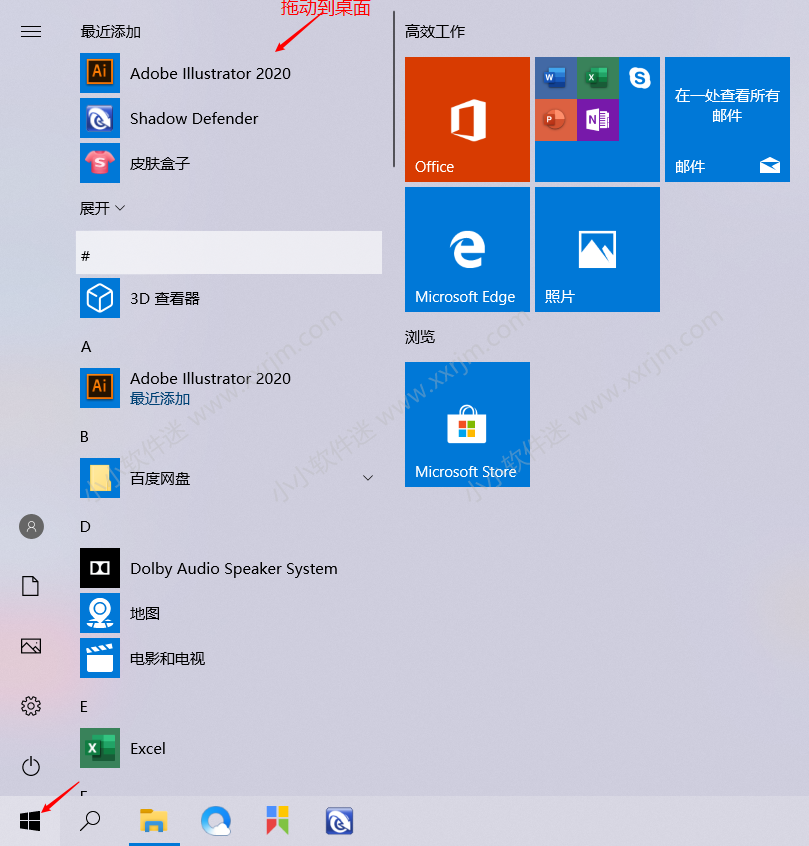
Task: Expand the 展开 recently added list
Action: (x=103, y=208)
